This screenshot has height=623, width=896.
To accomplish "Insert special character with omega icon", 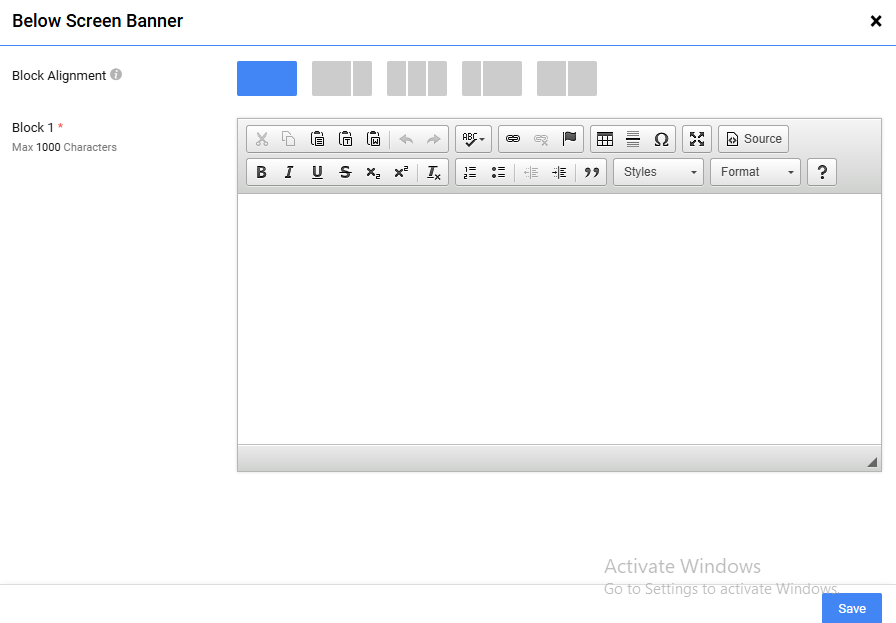I will [661, 139].
